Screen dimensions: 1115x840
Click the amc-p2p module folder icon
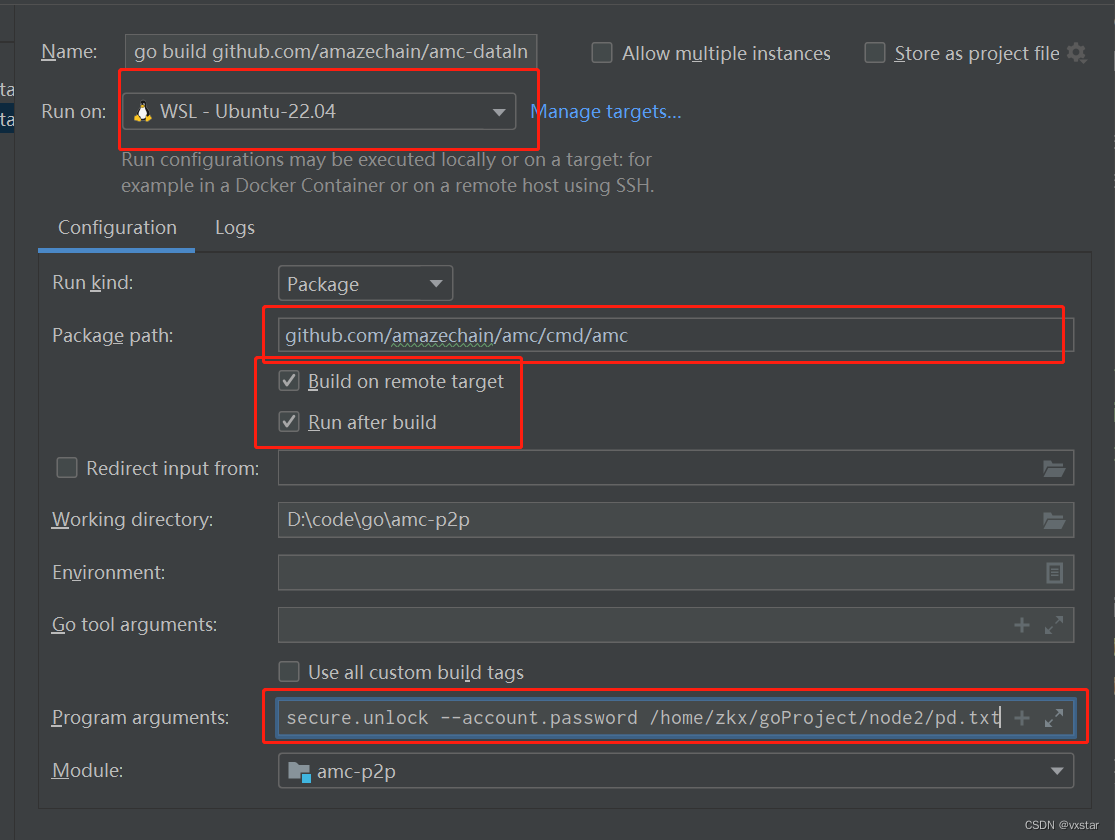point(299,772)
